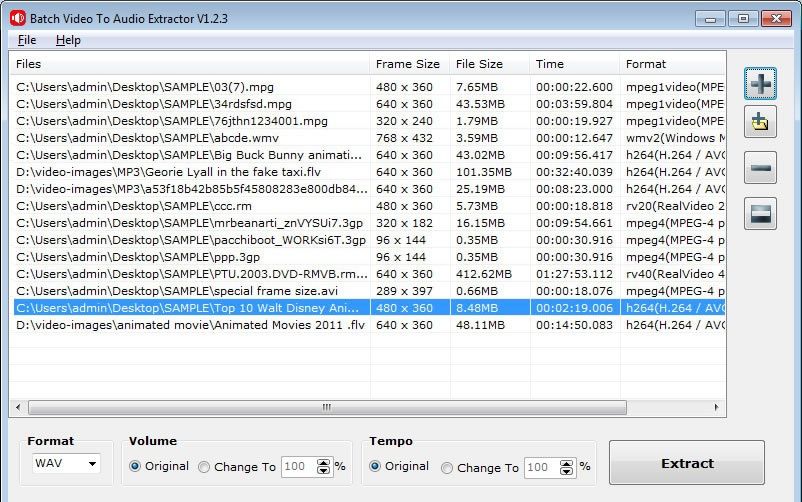Select Original tempo radio button
The height and width of the screenshot is (502, 802).
click(x=375, y=466)
